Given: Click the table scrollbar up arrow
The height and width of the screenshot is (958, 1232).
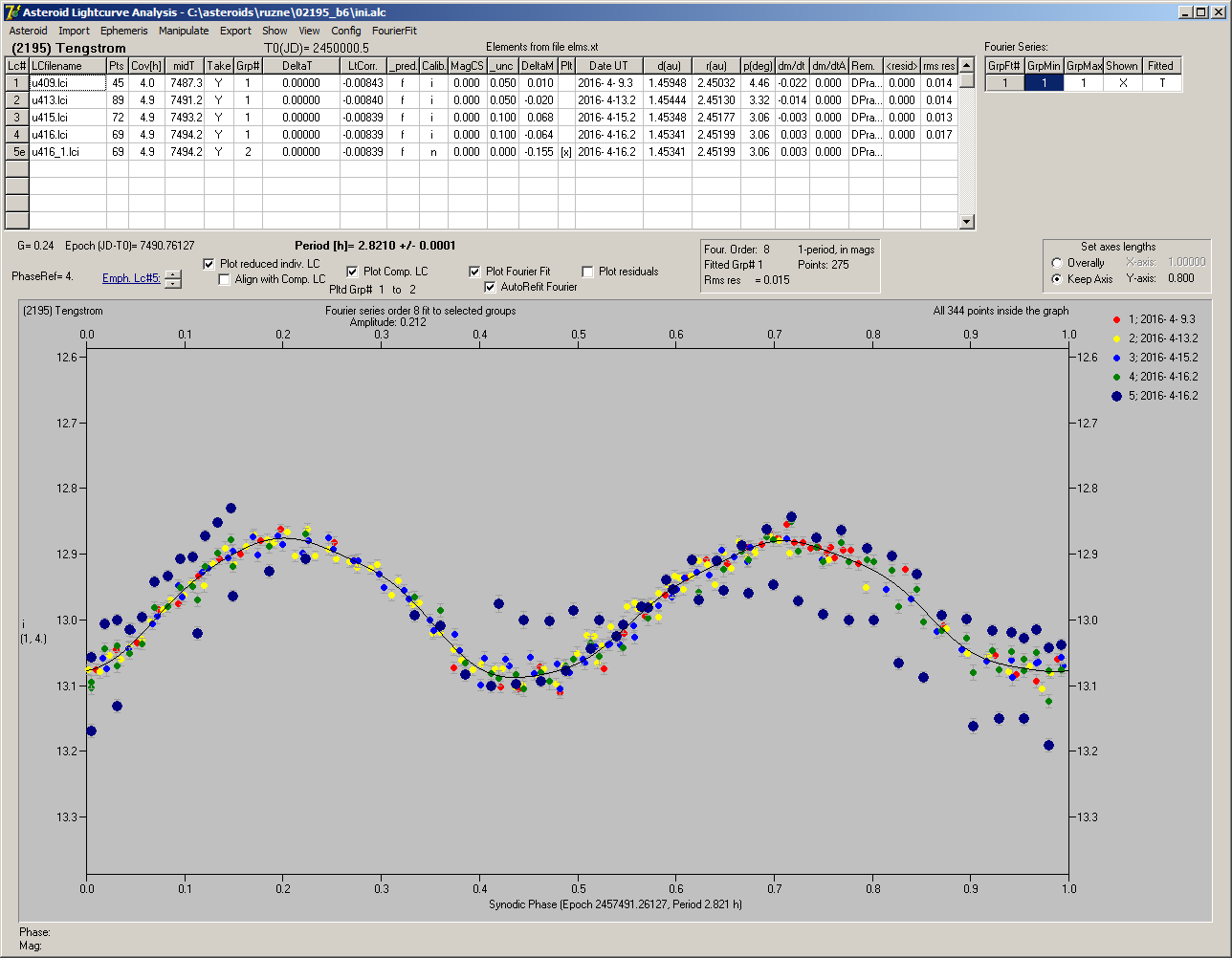Looking at the screenshot, I should tap(967, 65).
